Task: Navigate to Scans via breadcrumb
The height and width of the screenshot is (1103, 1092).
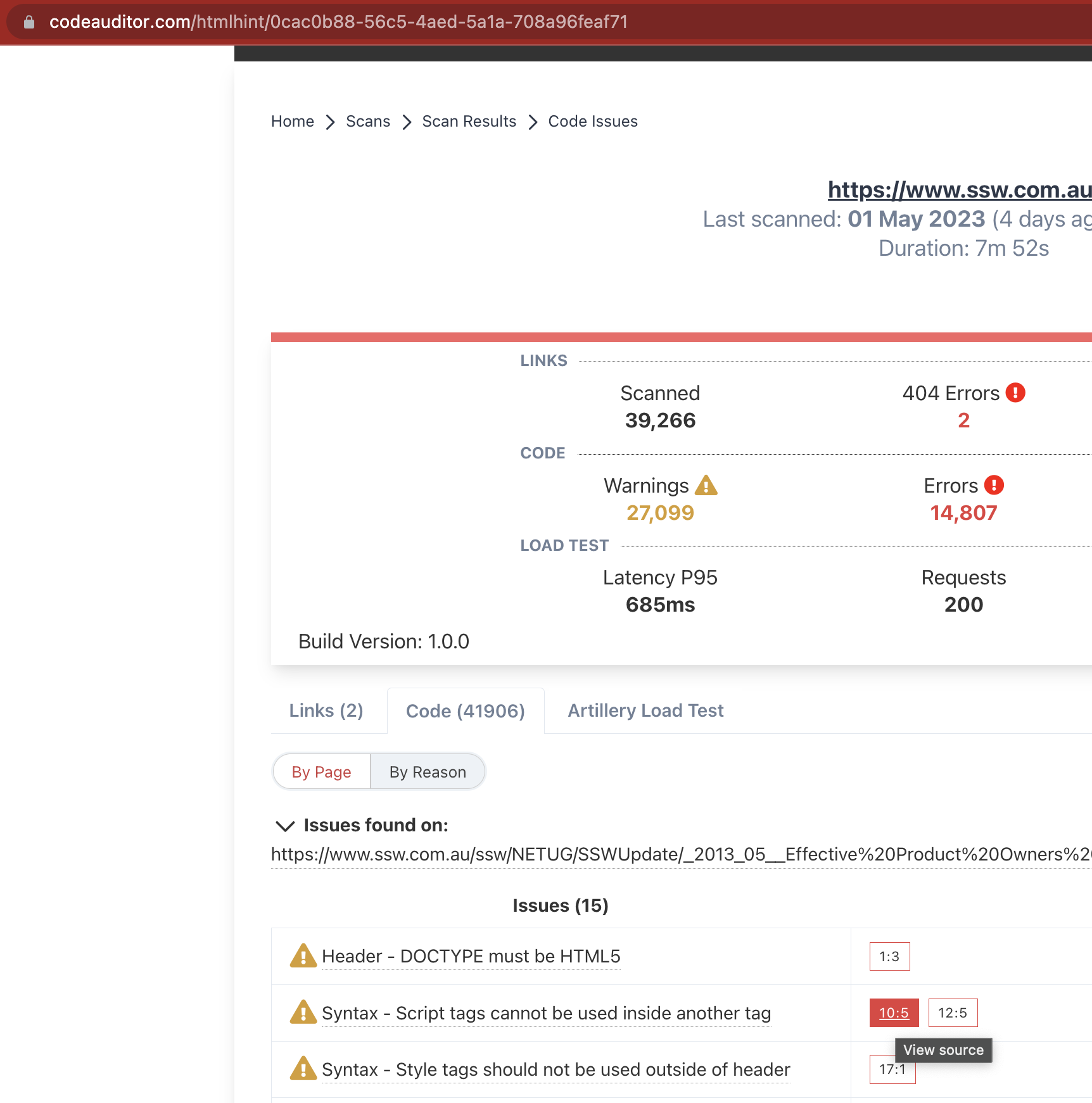Action: [368, 121]
